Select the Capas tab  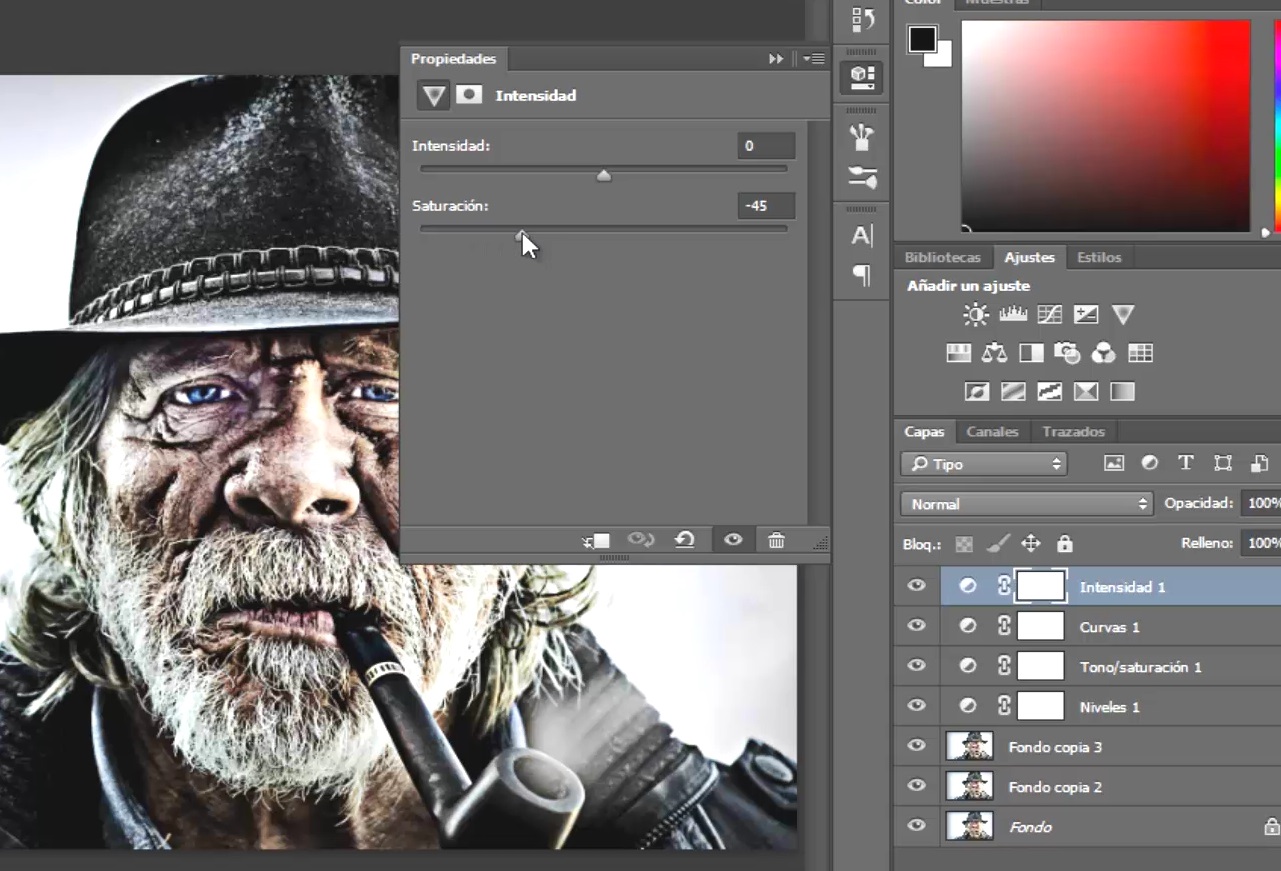pos(924,432)
